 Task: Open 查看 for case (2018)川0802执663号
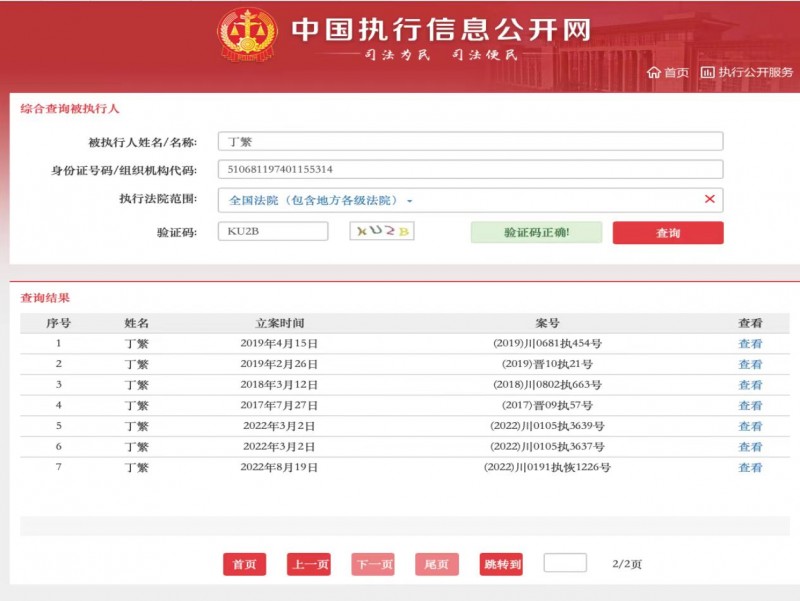(x=750, y=385)
